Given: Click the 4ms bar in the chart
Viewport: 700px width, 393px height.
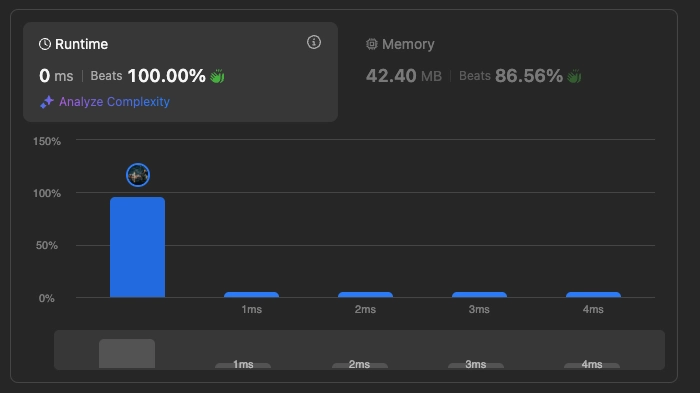Looking at the screenshot, I should click(x=593, y=295).
